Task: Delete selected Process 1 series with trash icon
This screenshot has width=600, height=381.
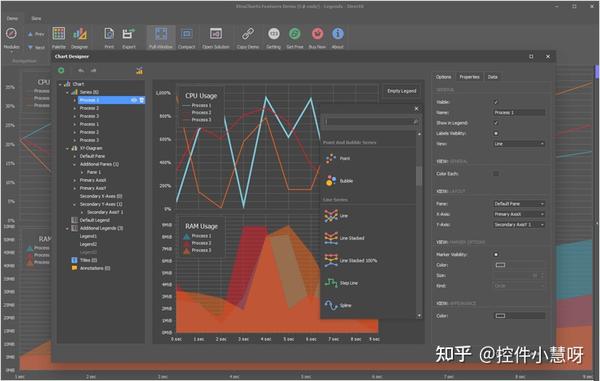Action: pyautogui.click(x=142, y=100)
